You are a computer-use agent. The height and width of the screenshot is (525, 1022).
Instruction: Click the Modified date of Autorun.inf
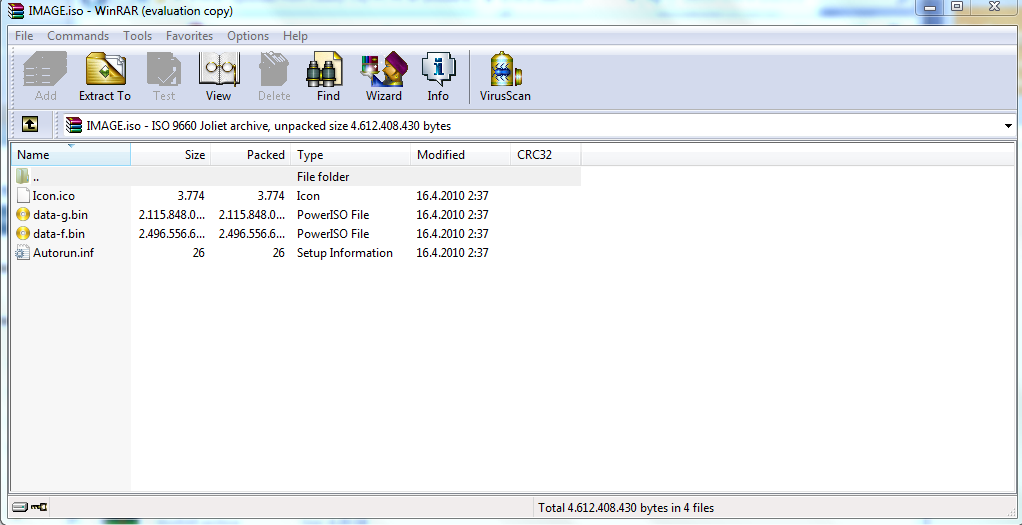tap(452, 252)
